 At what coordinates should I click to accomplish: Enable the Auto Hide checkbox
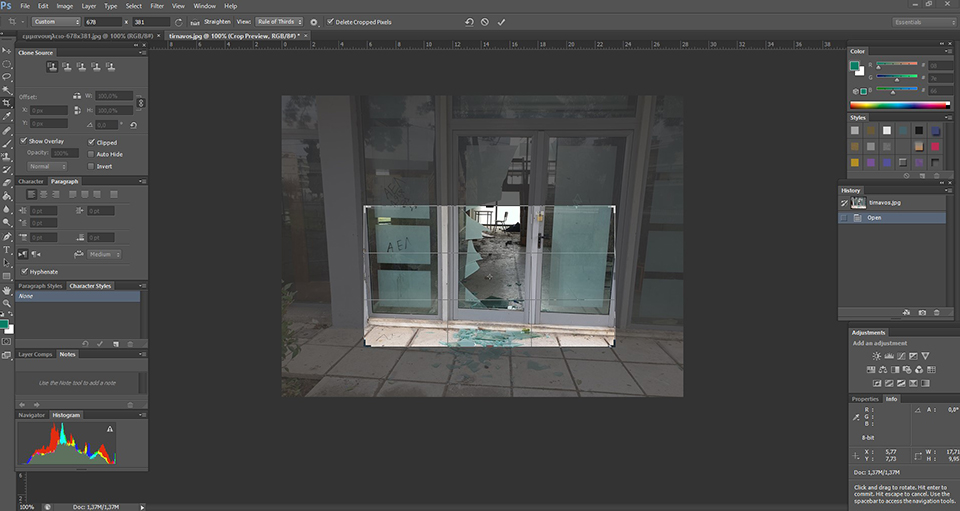point(92,154)
